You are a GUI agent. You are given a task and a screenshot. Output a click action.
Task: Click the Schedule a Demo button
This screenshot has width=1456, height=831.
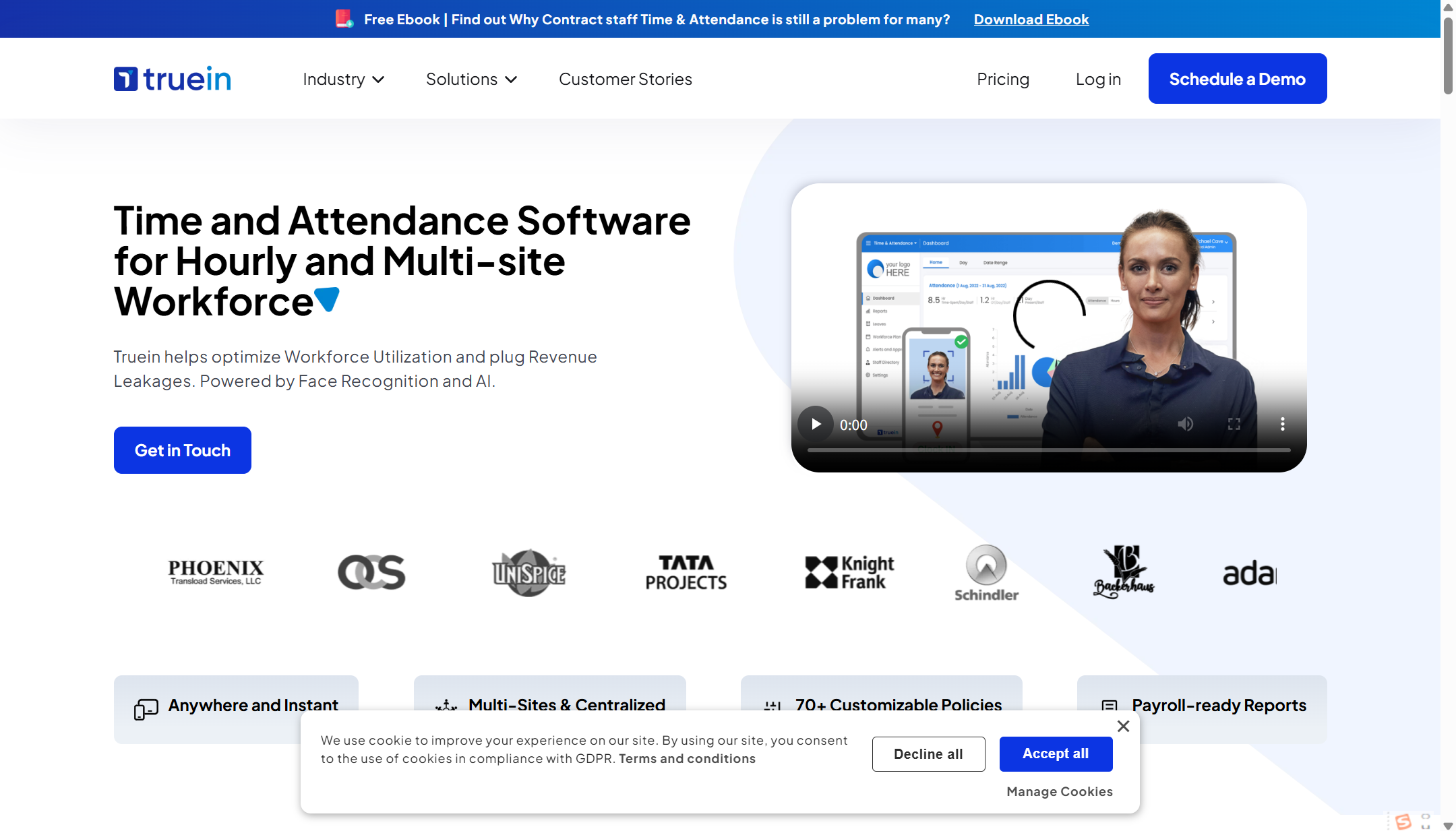point(1237,79)
